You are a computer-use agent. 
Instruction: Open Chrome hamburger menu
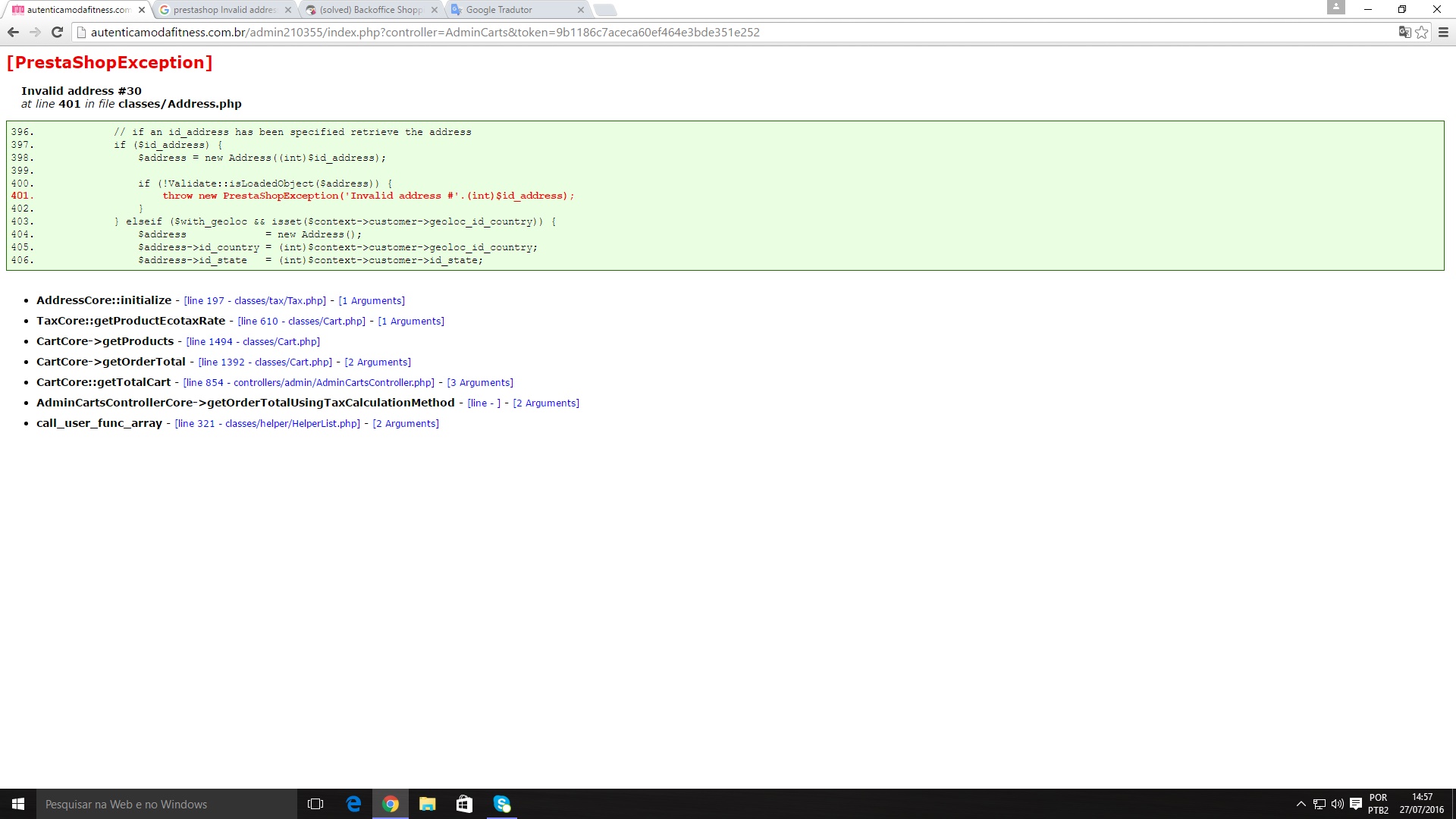(1443, 32)
